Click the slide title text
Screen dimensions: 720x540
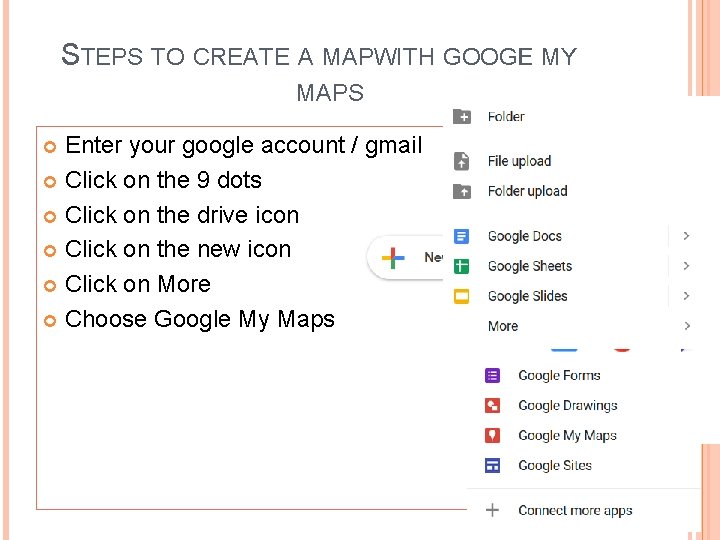click(319, 73)
